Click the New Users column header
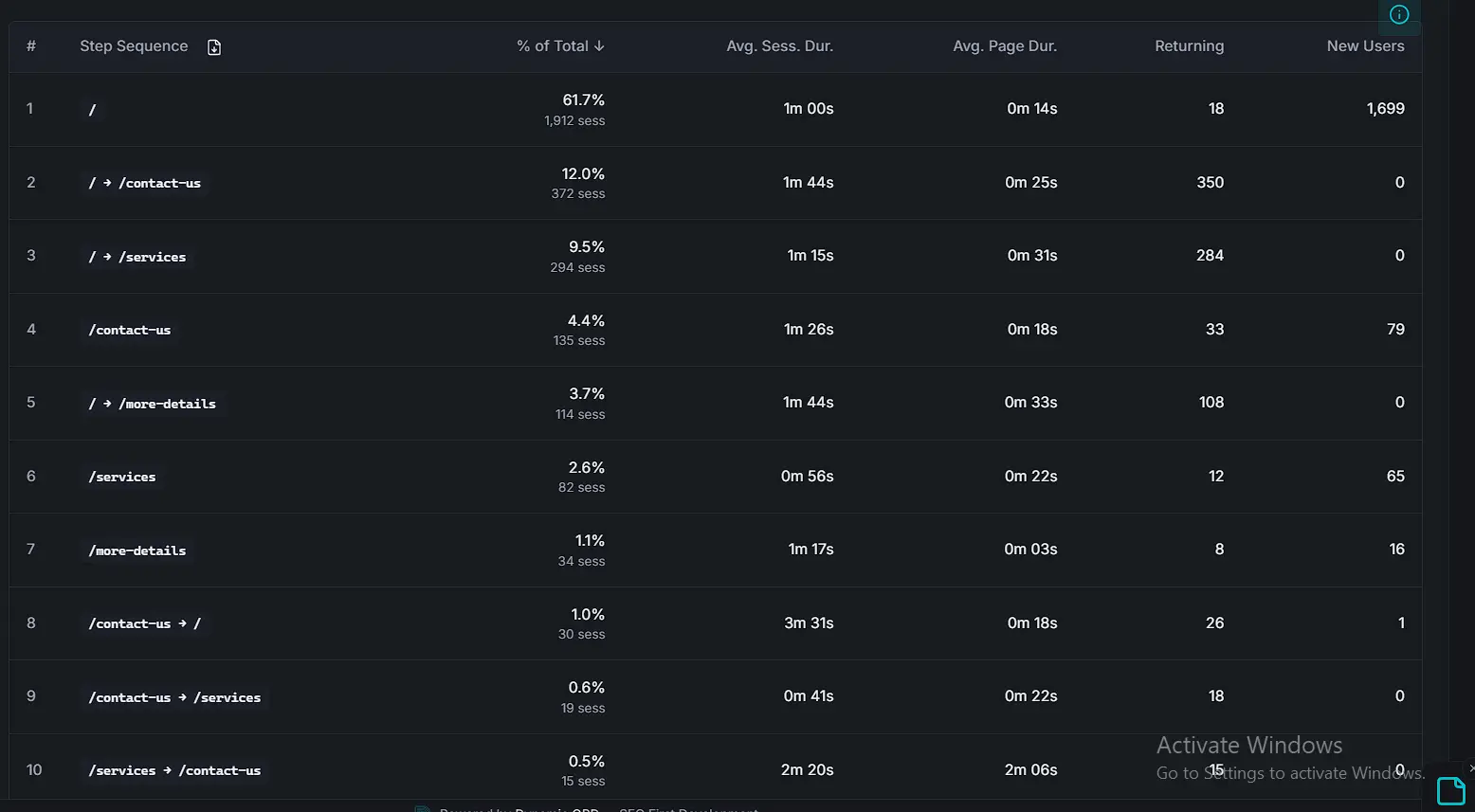This screenshot has width=1475, height=812. 1365,46
